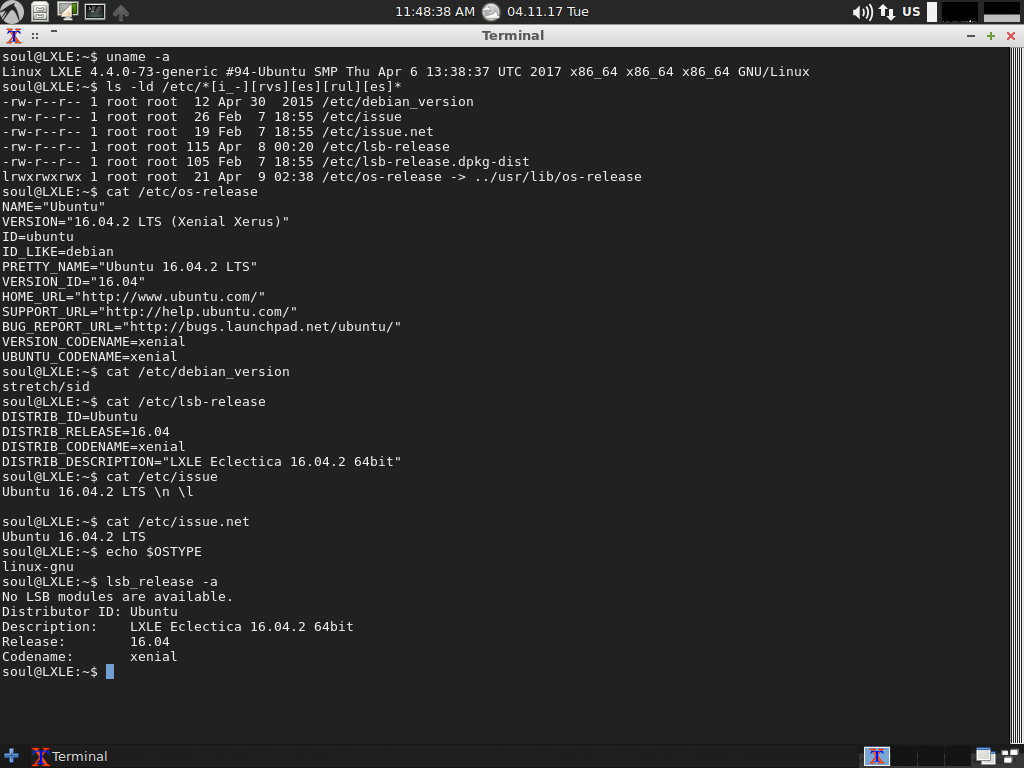Click the 'Ubuntu 16.04.2 LTS \n \l' line
This screenshot has height=768, width=1024.
98,492
